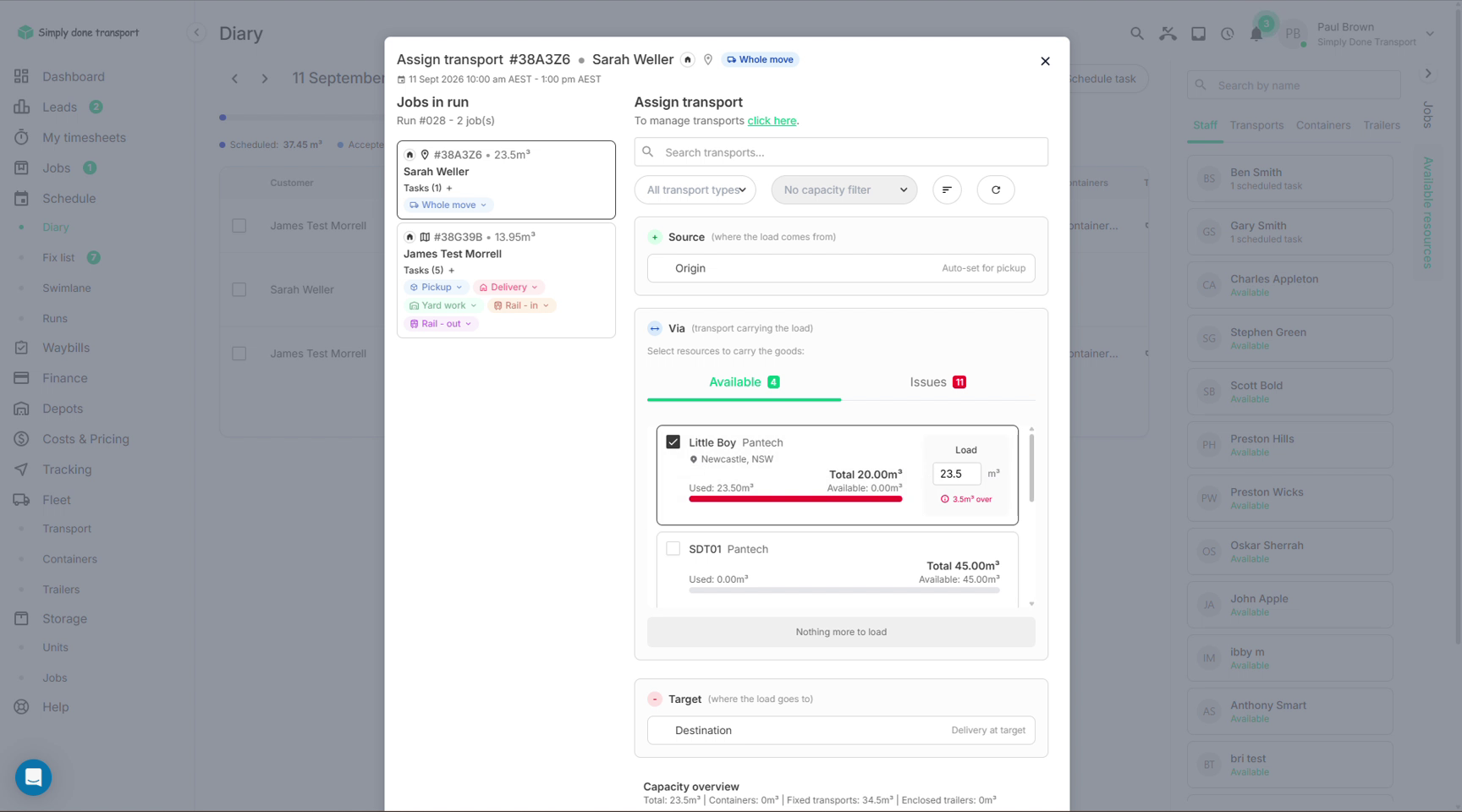This screenshot has height=812, width=1462.
Task: Click the add task plus for Sarah Weller
Action: click(x=449, y=188)
